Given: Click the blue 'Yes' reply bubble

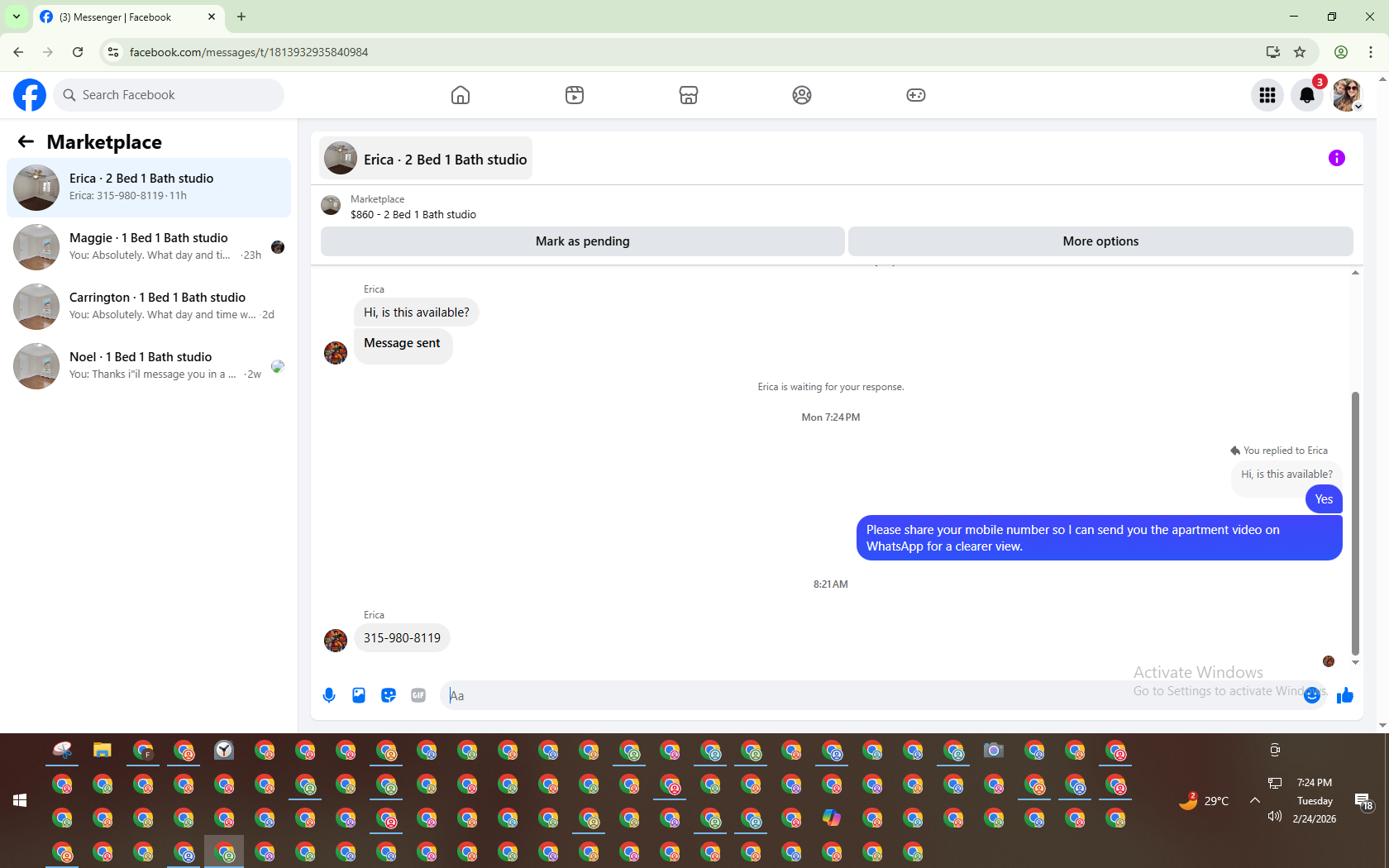Looking at the screenshot, I should (x=1324, y=499).
